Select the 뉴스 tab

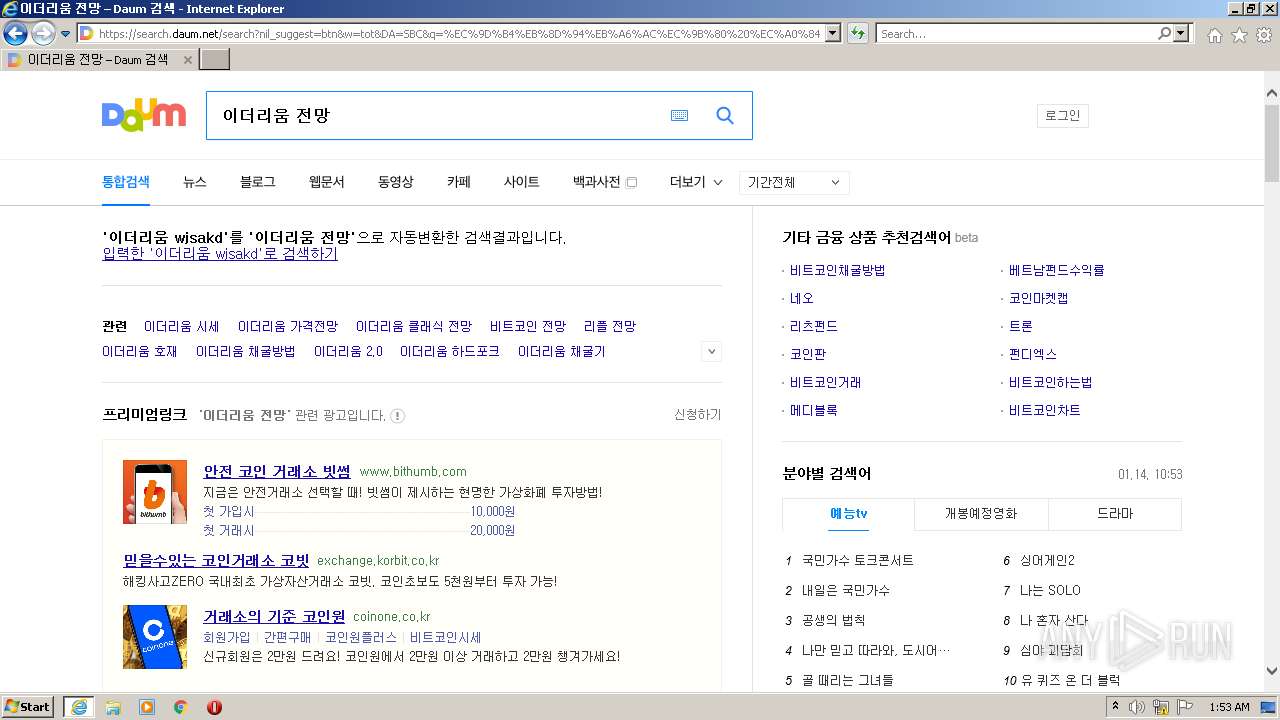tap(195, 182)
